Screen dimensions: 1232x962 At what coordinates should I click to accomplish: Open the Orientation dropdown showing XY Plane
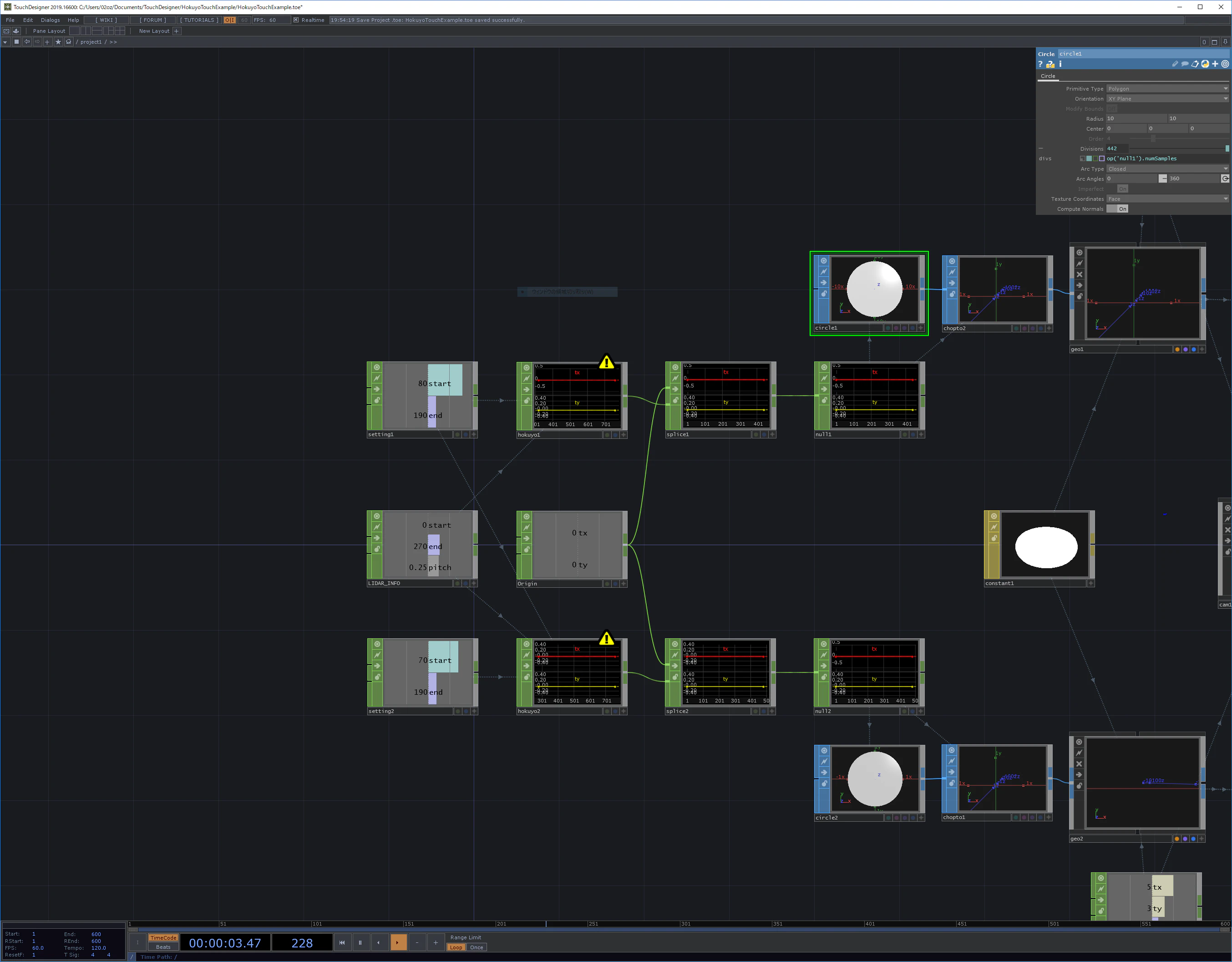(1168, 99)
